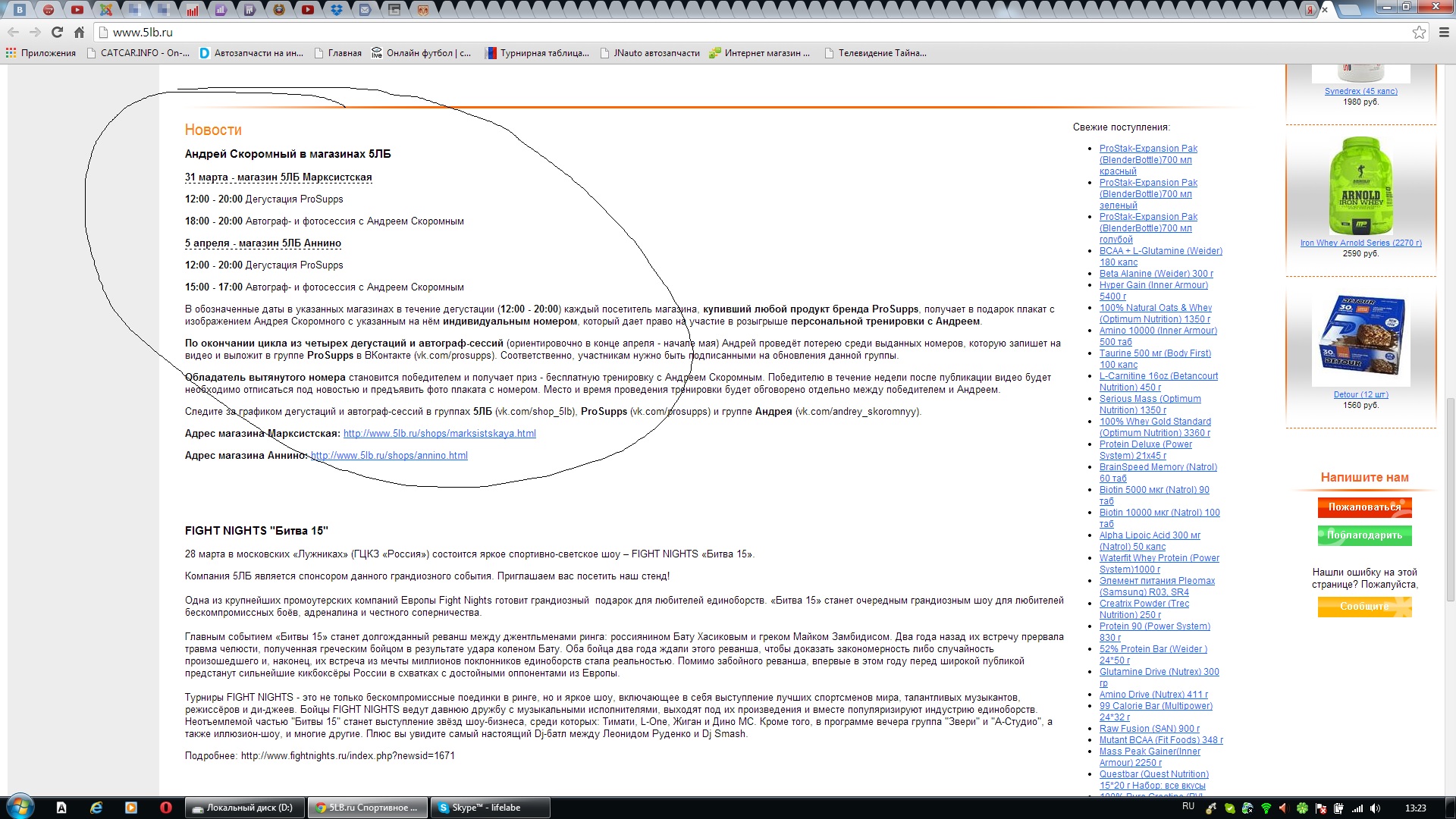Open the JNauto автозапчасти bookmark
Screen dimensions: 1456x819
coord(649,53)
